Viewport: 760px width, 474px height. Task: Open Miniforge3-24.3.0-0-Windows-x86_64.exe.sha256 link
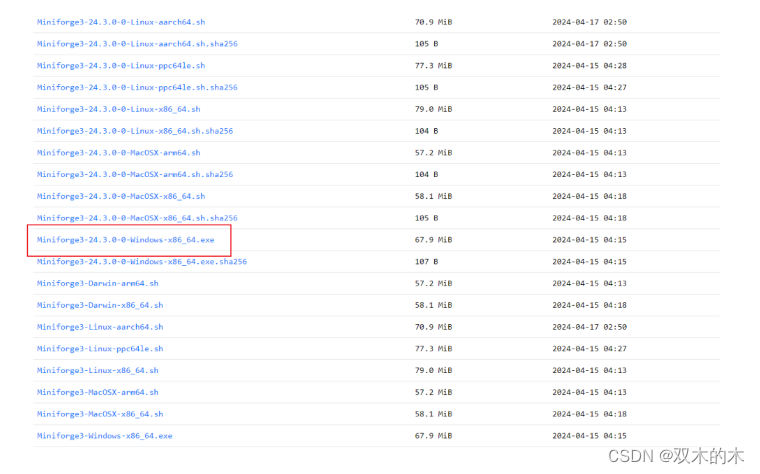point(142,262)
